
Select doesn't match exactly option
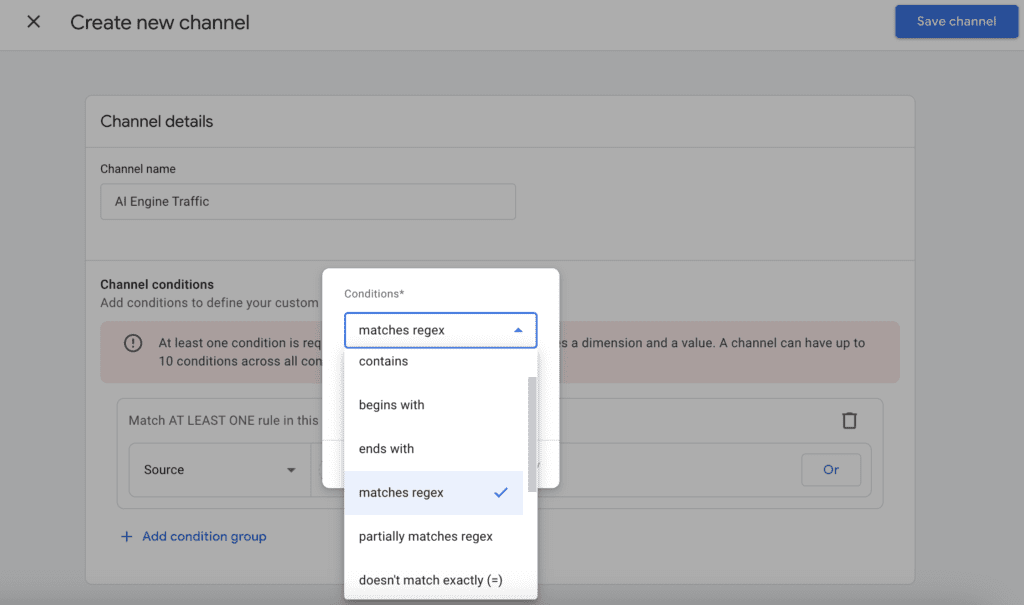coord(430,580)
